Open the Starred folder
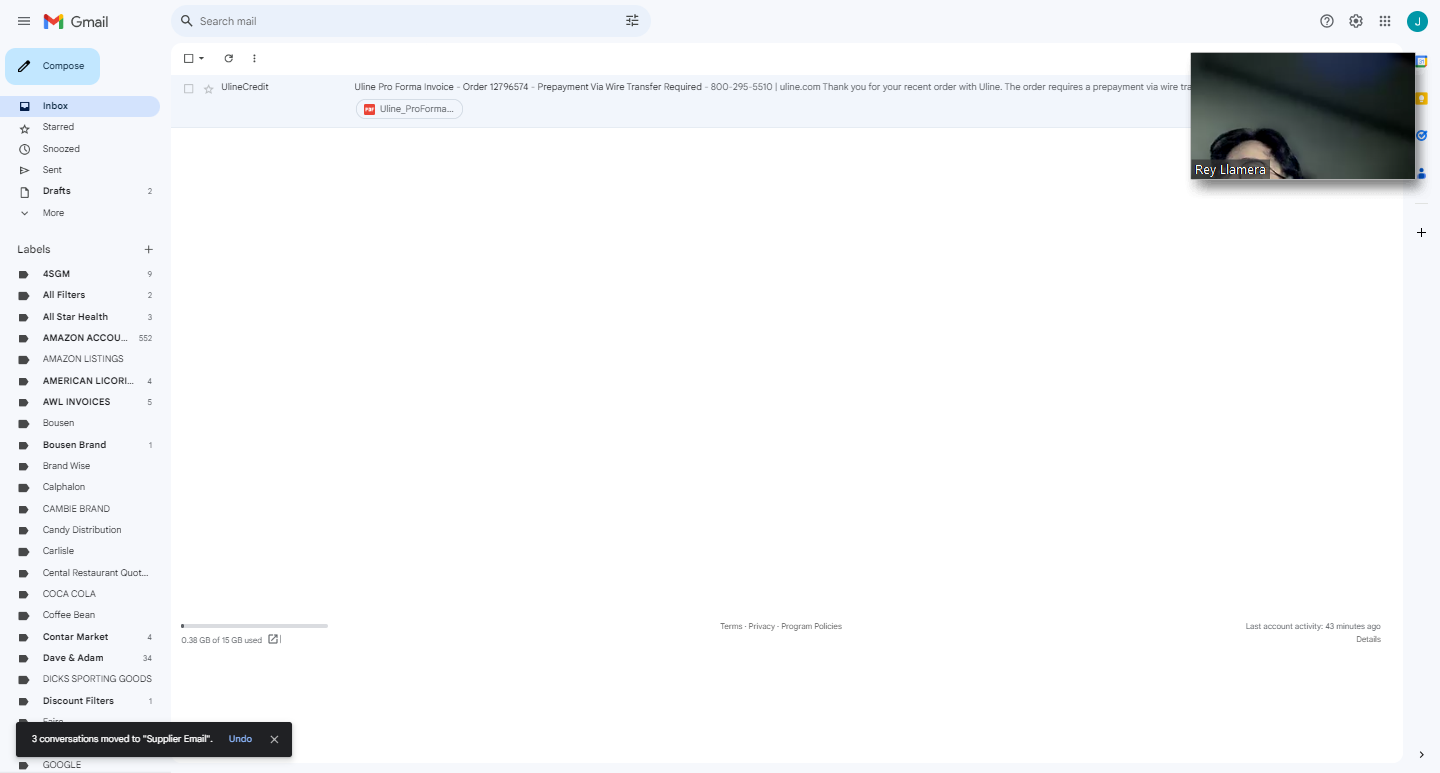The image size is (1440, 773). click(x=80, y=127)
